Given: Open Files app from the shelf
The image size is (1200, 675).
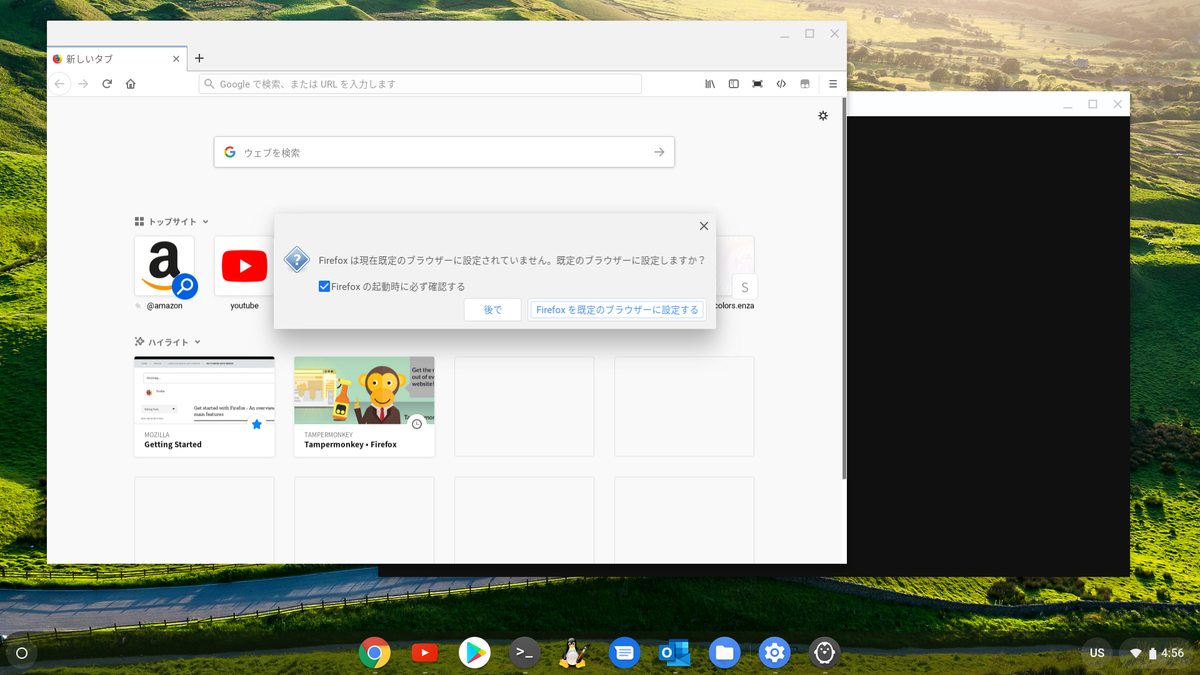Looking at the screenshot, I should click(x=725, y=653).
